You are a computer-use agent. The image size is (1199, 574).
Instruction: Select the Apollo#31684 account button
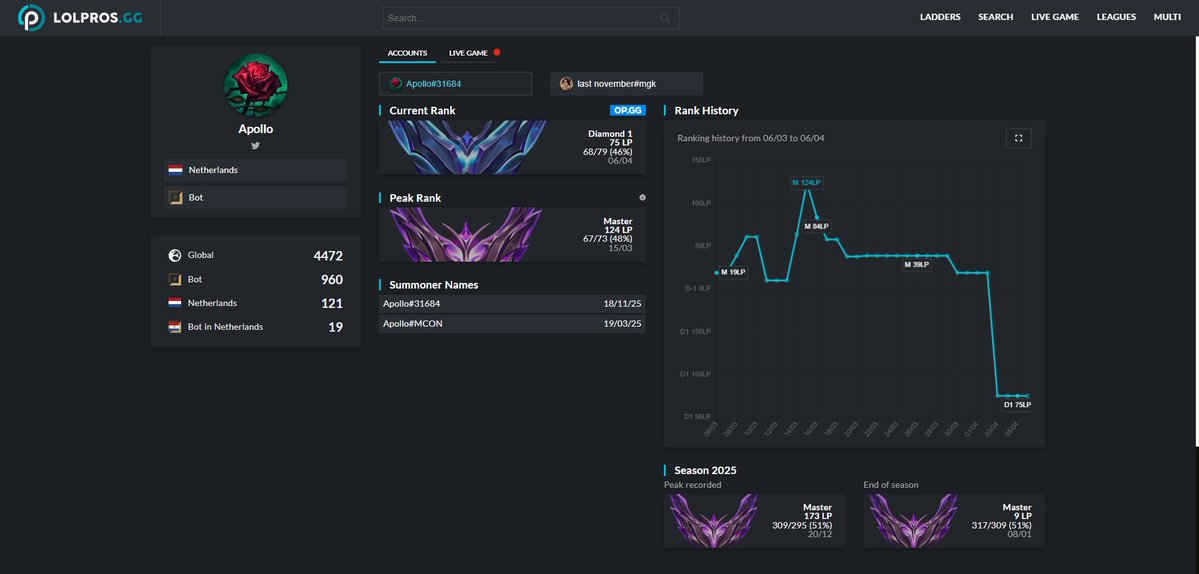(455, 84)
